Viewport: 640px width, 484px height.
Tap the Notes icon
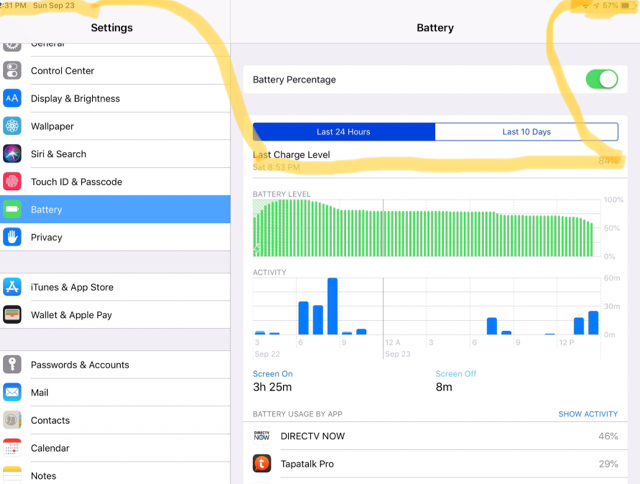pos(12,475)
